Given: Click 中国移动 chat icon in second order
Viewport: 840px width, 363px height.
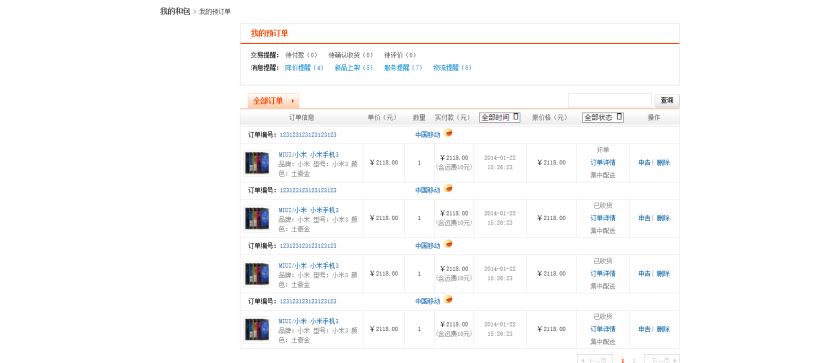Looking at the screenshot, I should 448,188.
